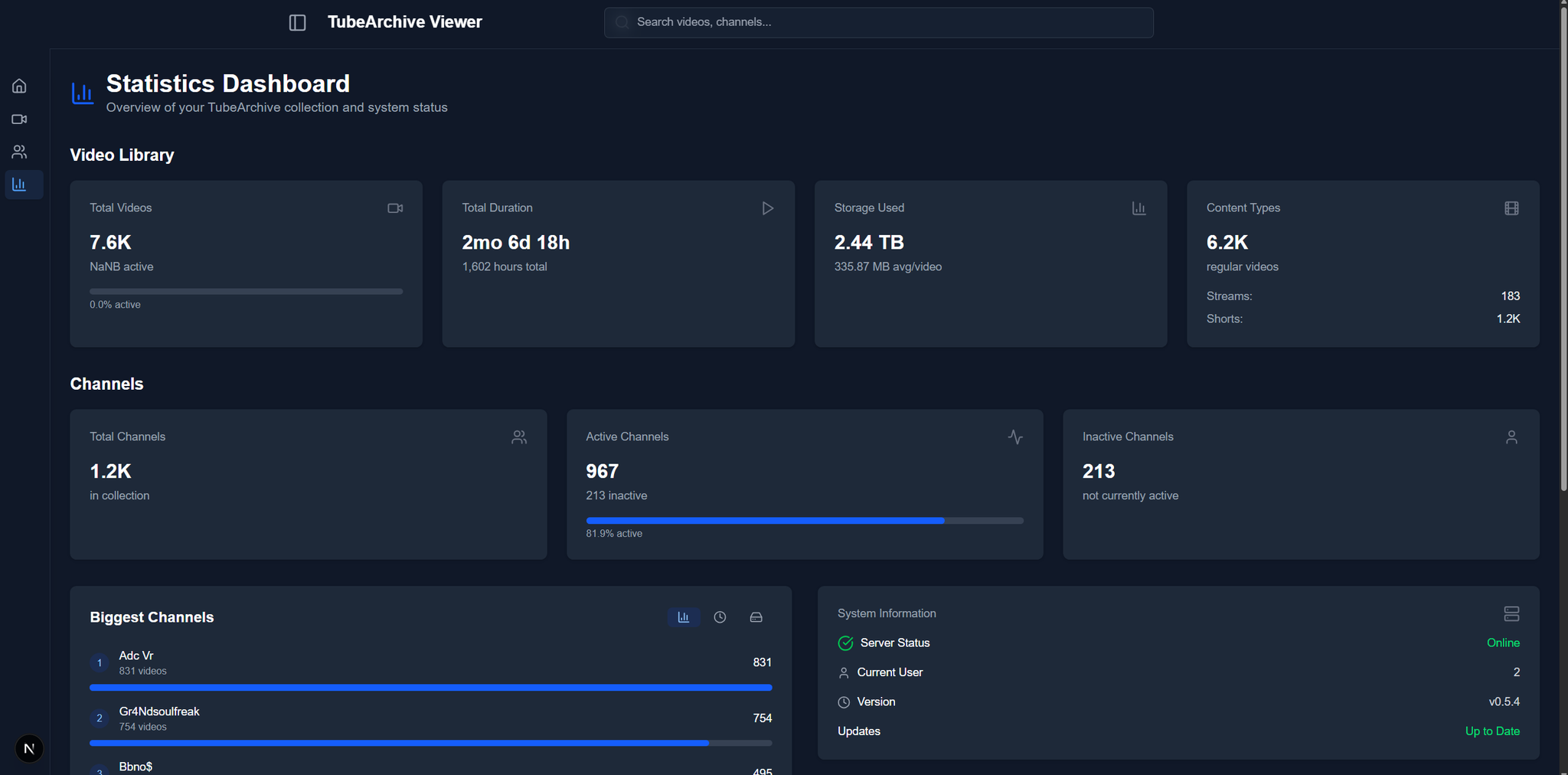Image resolution: width=1568 pixels, height=775 pixels.
Task: Click the 2.44 TB storage value
Action: click(869, 243)
